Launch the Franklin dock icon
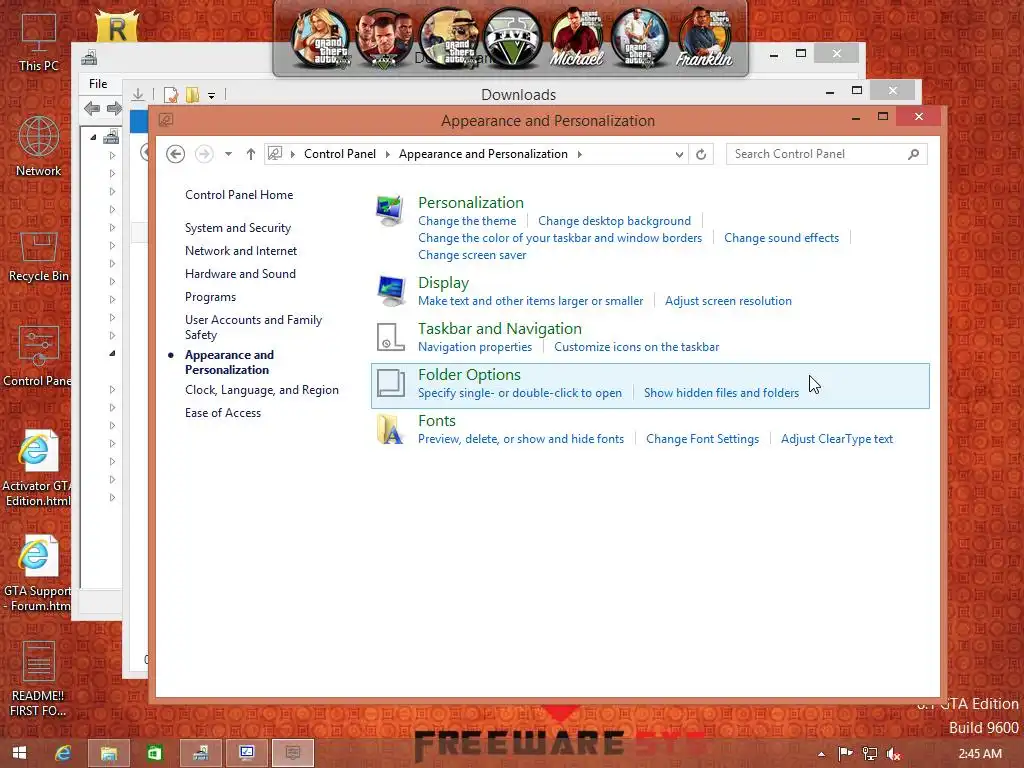1024x768 pixels. tap(704, 40)
